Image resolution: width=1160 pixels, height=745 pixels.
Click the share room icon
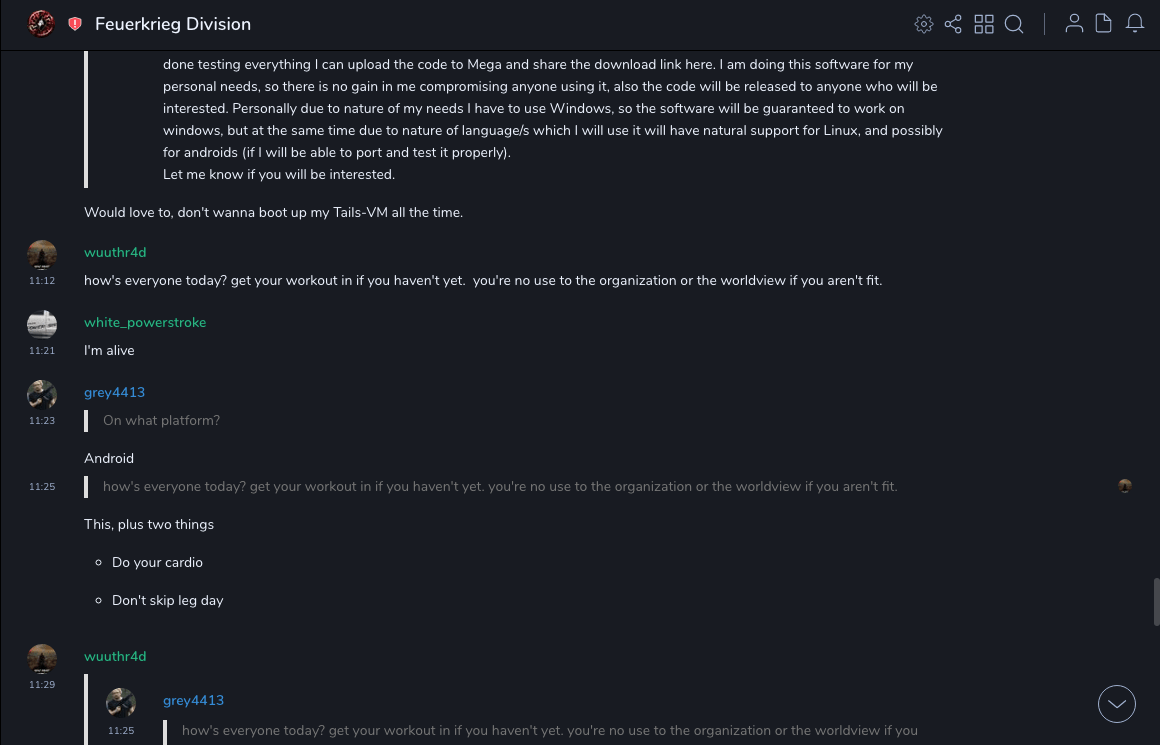953,24
